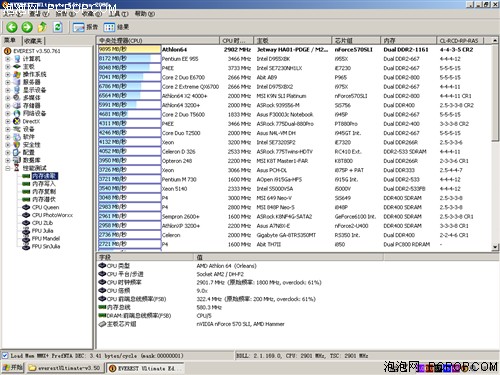Switch to the 收藏夹 favorites tab
The image size is (500, 375).
[33, 41]
